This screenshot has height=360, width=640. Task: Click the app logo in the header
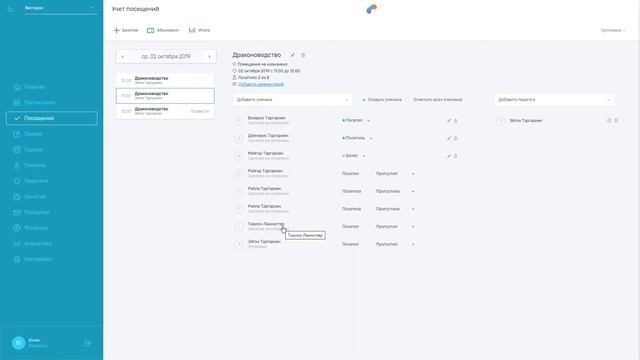coord(371,9)
